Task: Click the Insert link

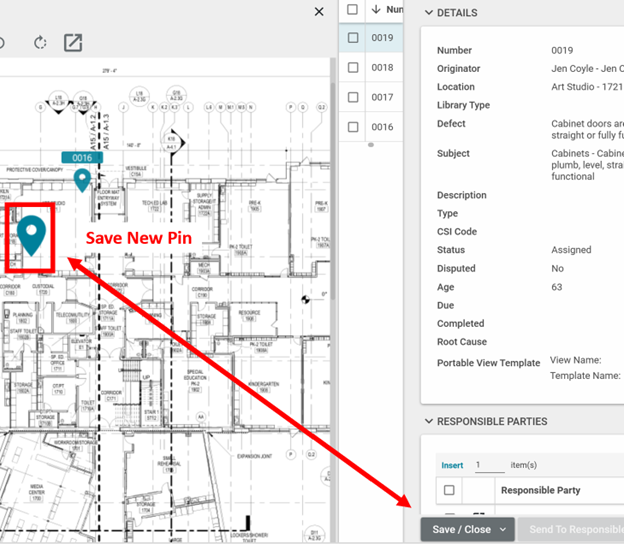Action: point(452,465)
